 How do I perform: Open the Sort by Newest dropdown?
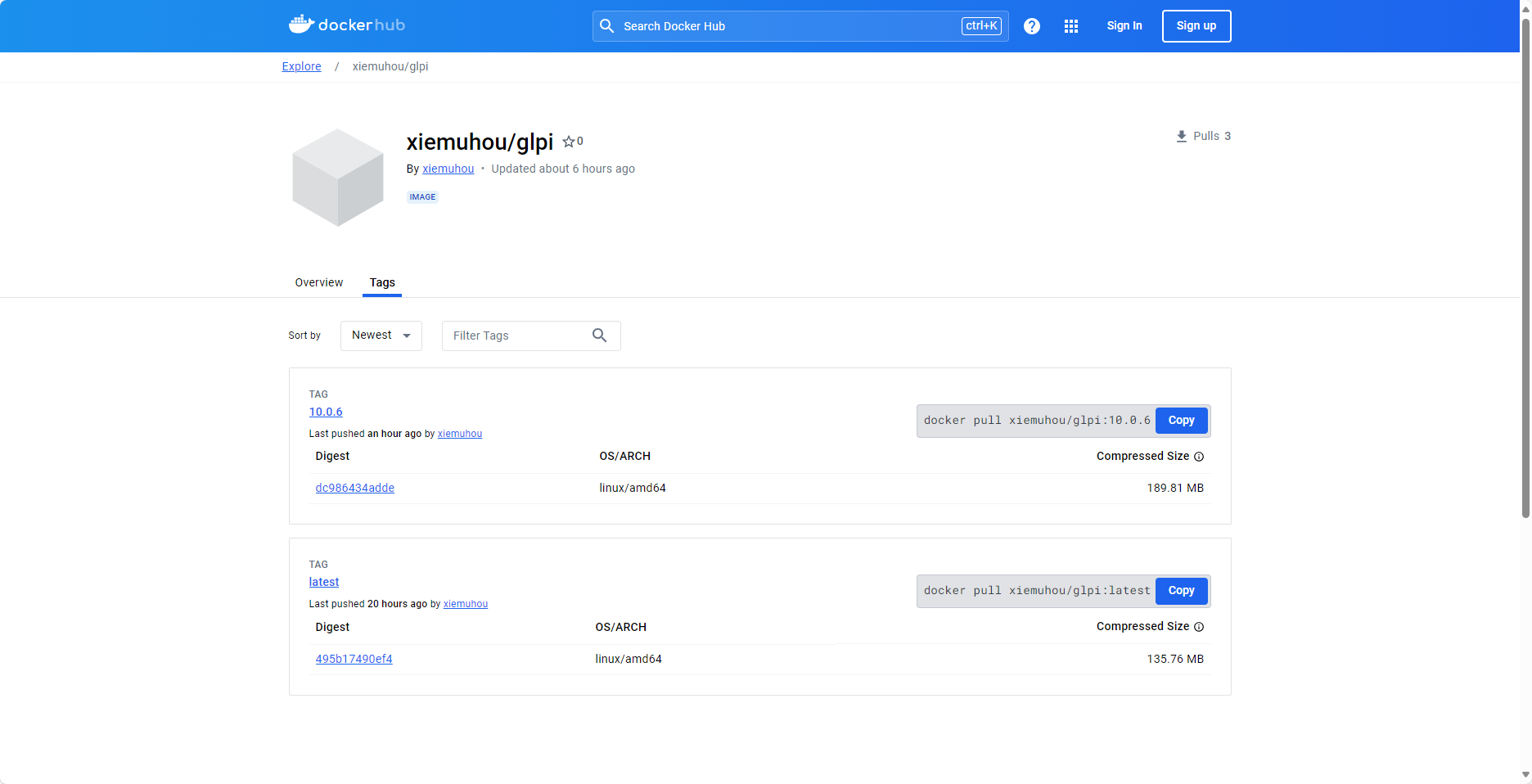coord(381,336)
